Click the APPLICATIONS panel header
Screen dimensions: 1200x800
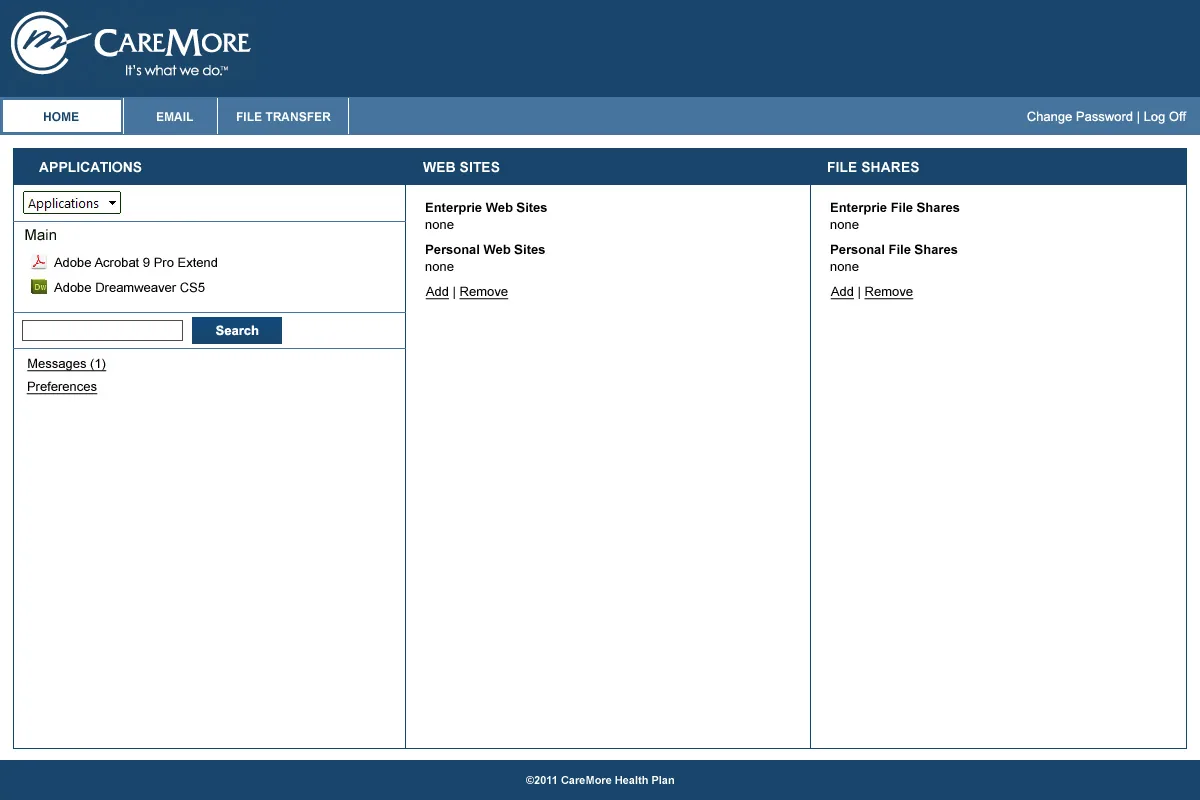point(90,167)
